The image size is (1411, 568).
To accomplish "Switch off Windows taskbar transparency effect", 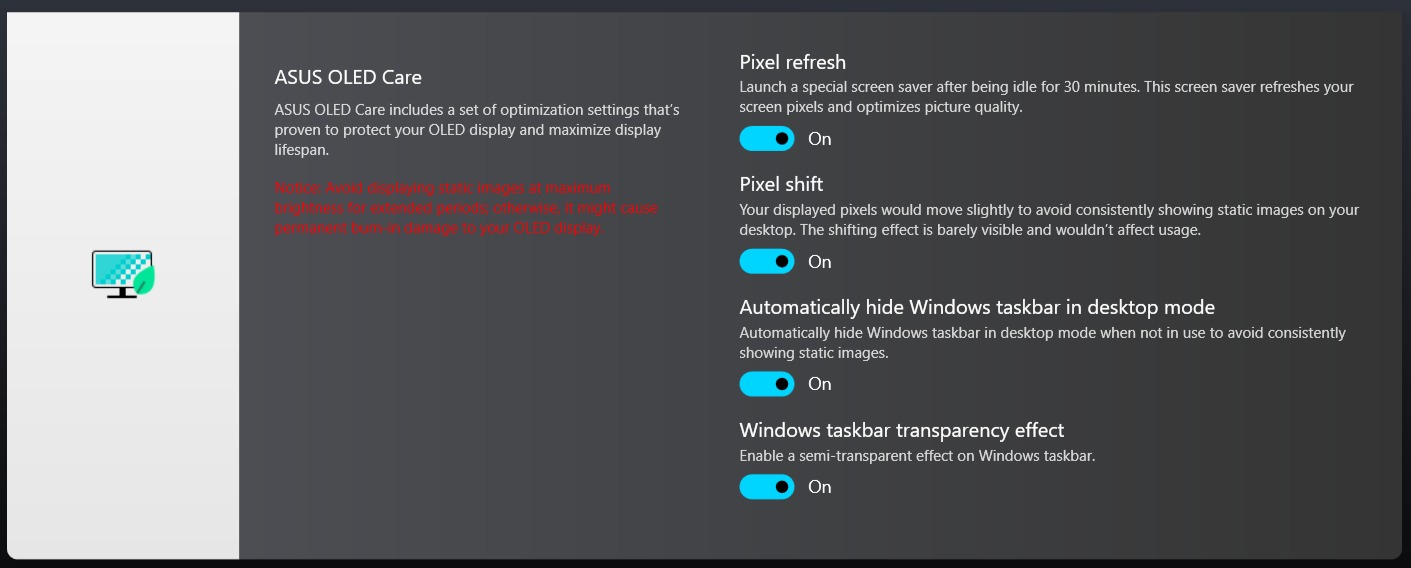I will [767, 487].
